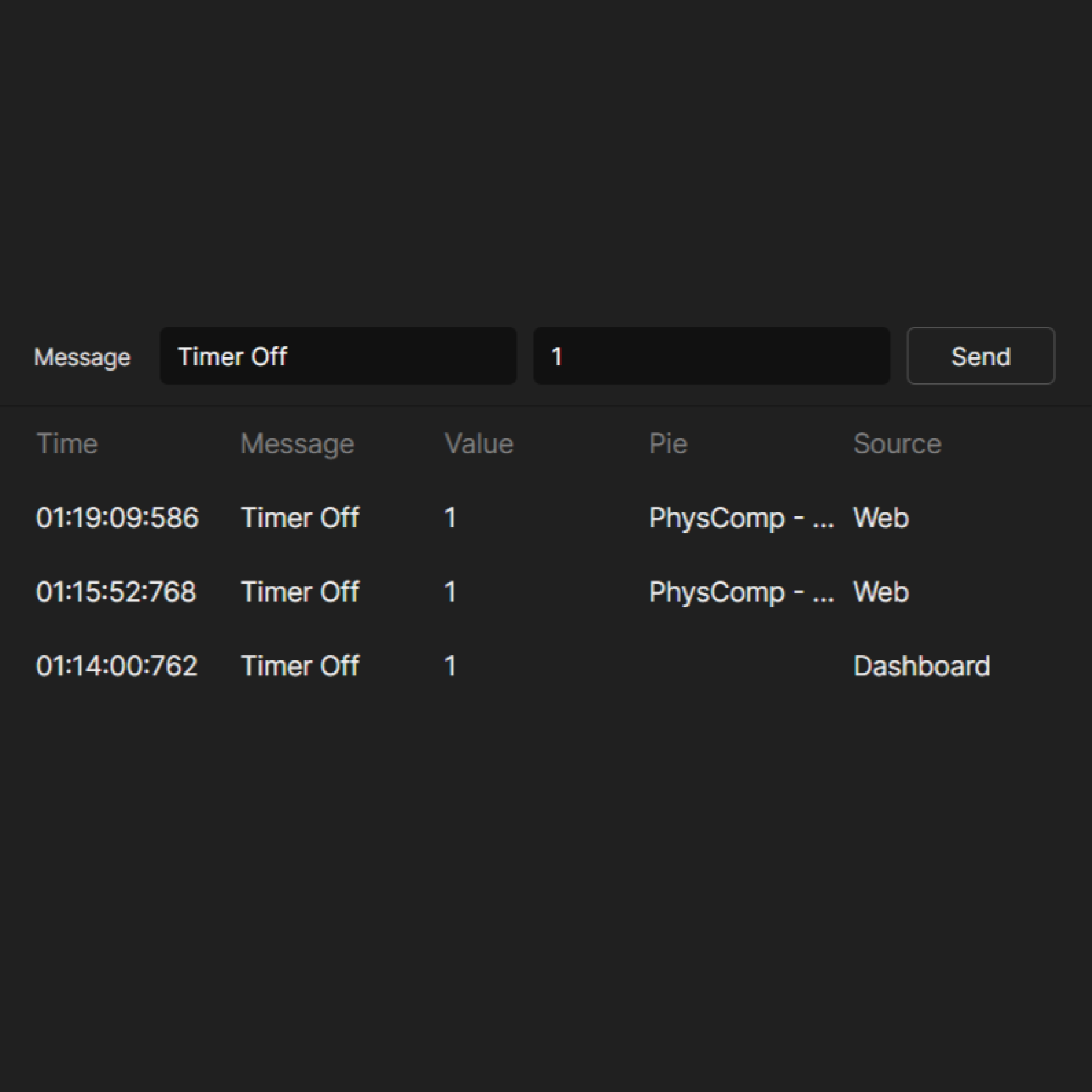This screenshot has width=1092, height=1092.
Task: Click the Web source of the top row
Action: 881,517
